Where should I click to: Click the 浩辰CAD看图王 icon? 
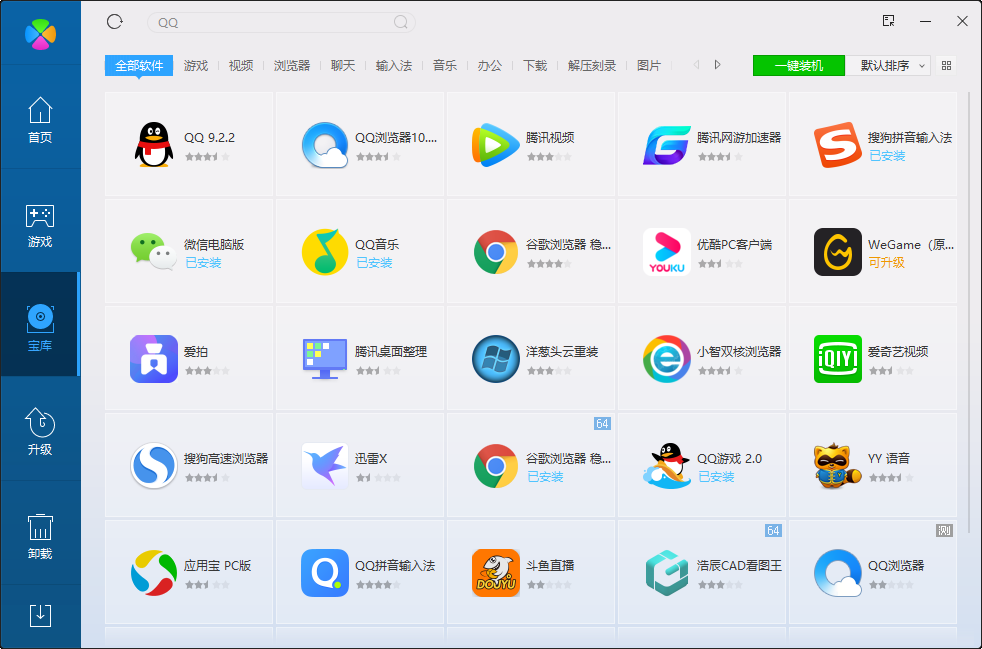666,573
